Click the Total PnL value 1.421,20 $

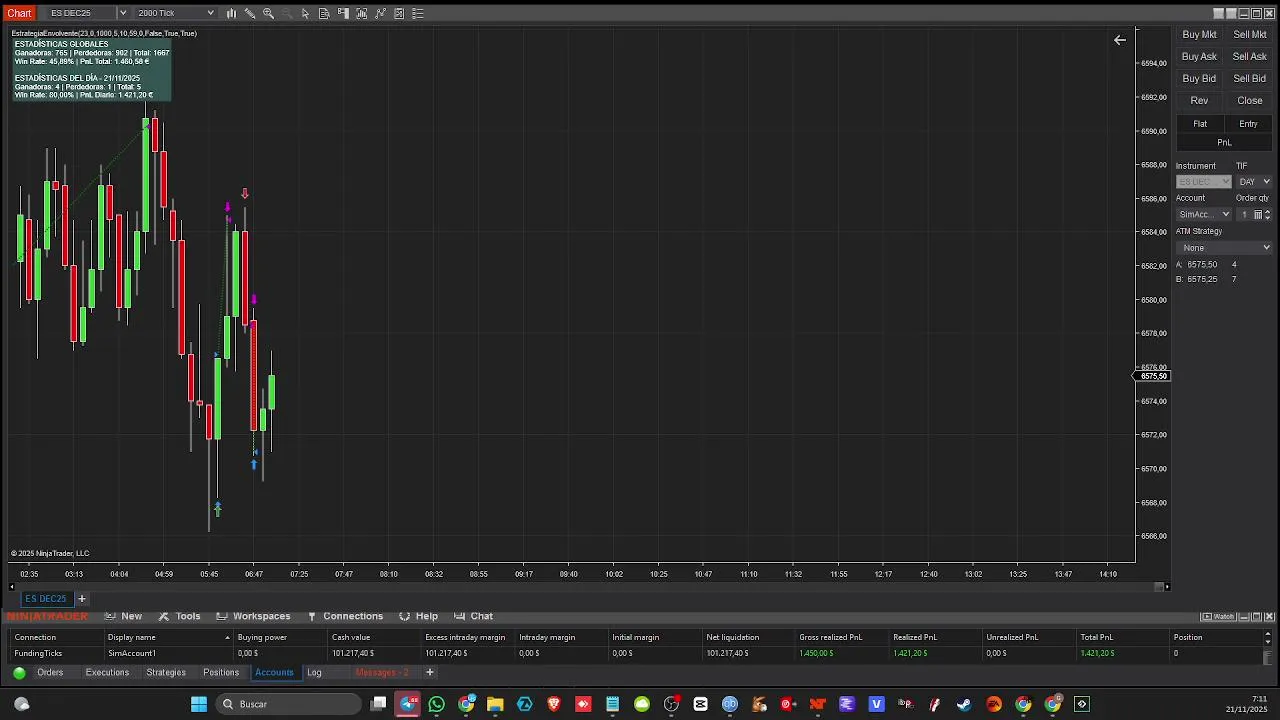1097,654
